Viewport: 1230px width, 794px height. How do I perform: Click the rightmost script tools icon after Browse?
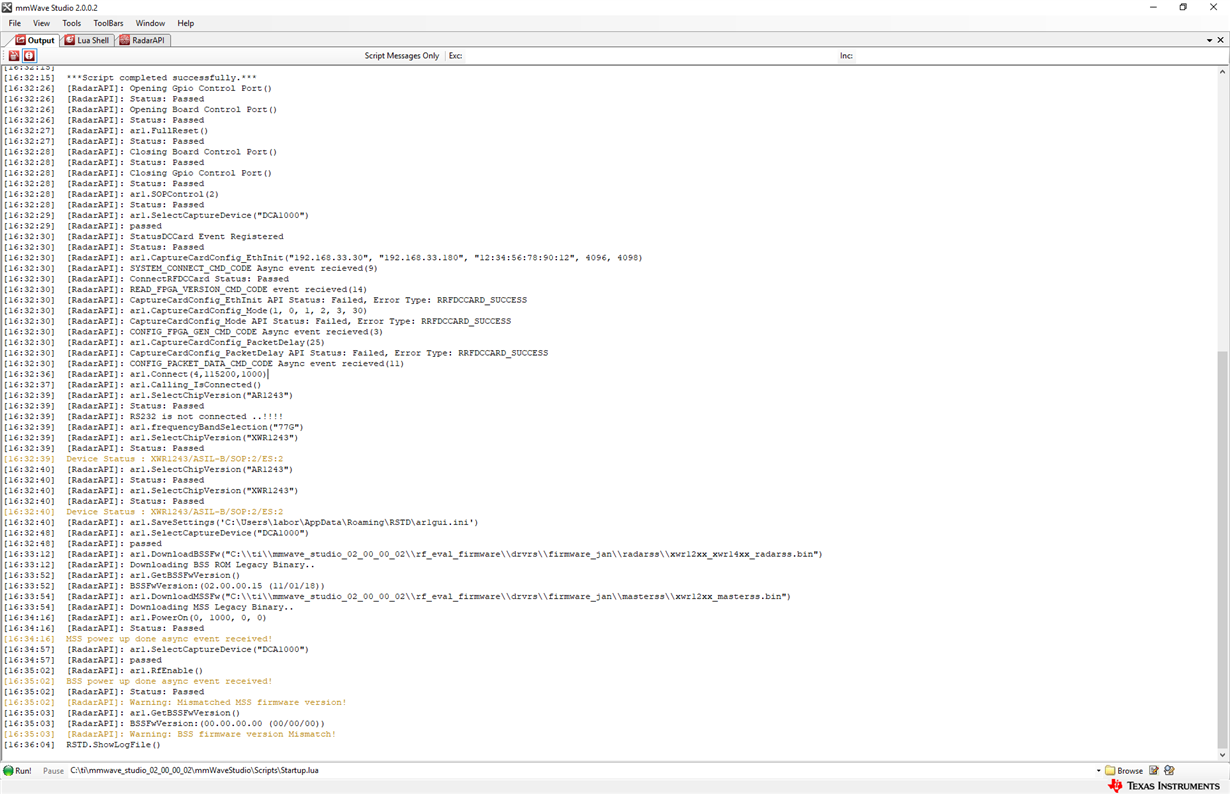coord(1169,771)
